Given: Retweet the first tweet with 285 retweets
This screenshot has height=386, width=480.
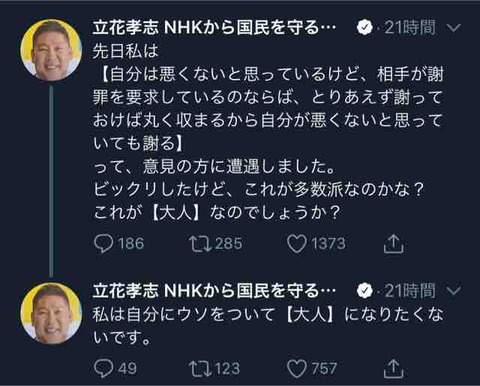Looking at the screenshot, I should coord(200,244).
